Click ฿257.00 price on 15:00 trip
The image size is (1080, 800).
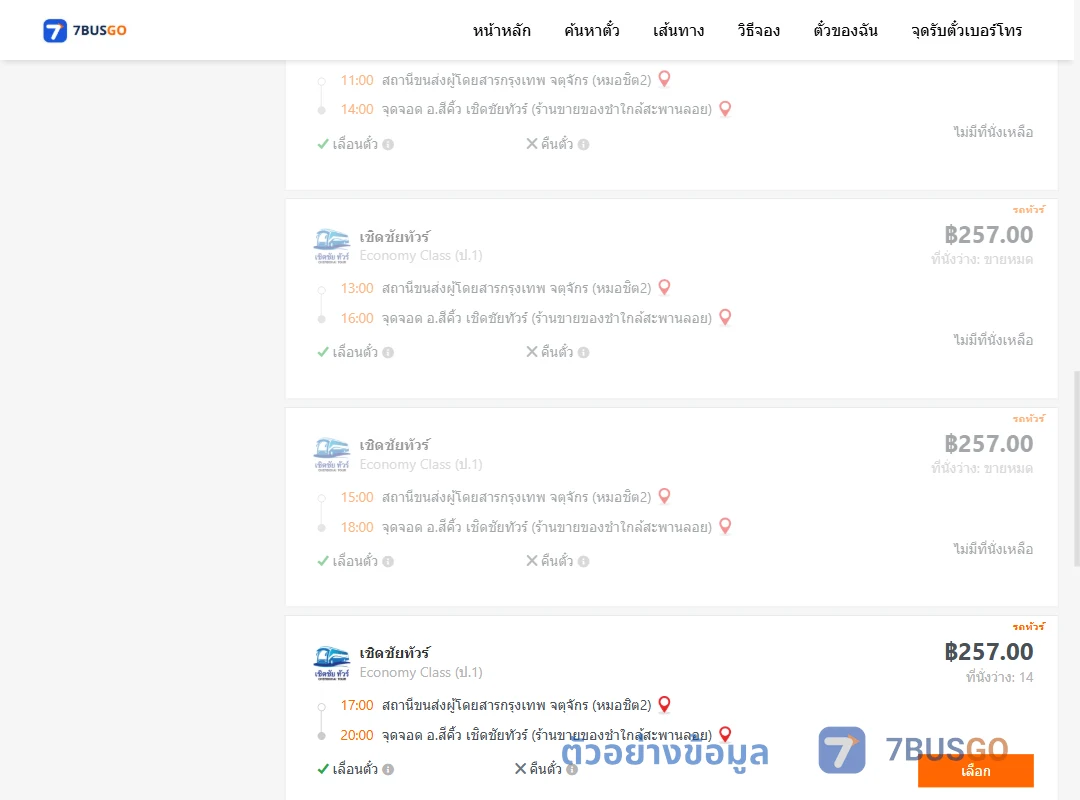tap(988, 444)
